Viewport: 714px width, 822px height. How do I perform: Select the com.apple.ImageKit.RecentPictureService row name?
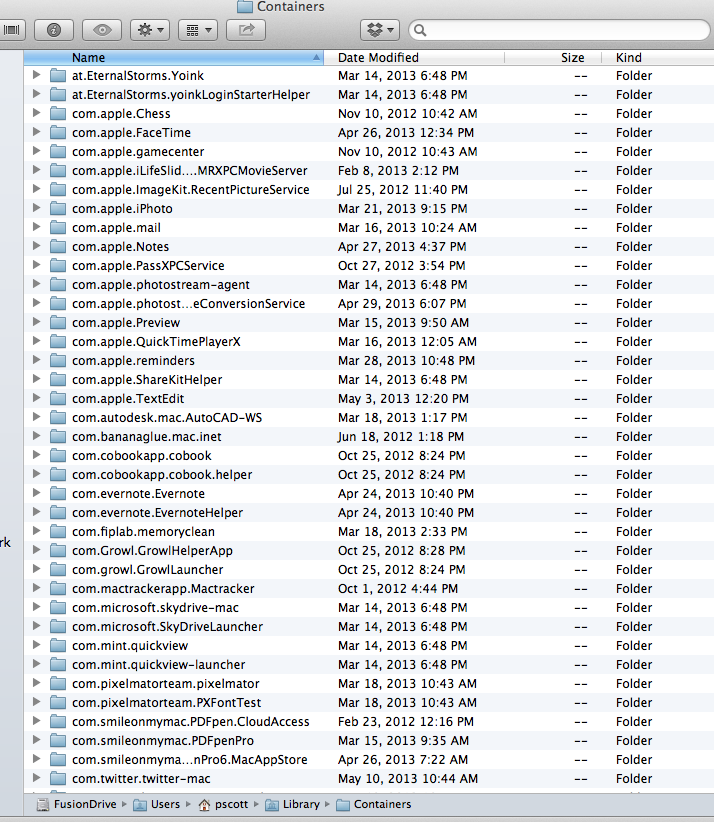[191, 190]
